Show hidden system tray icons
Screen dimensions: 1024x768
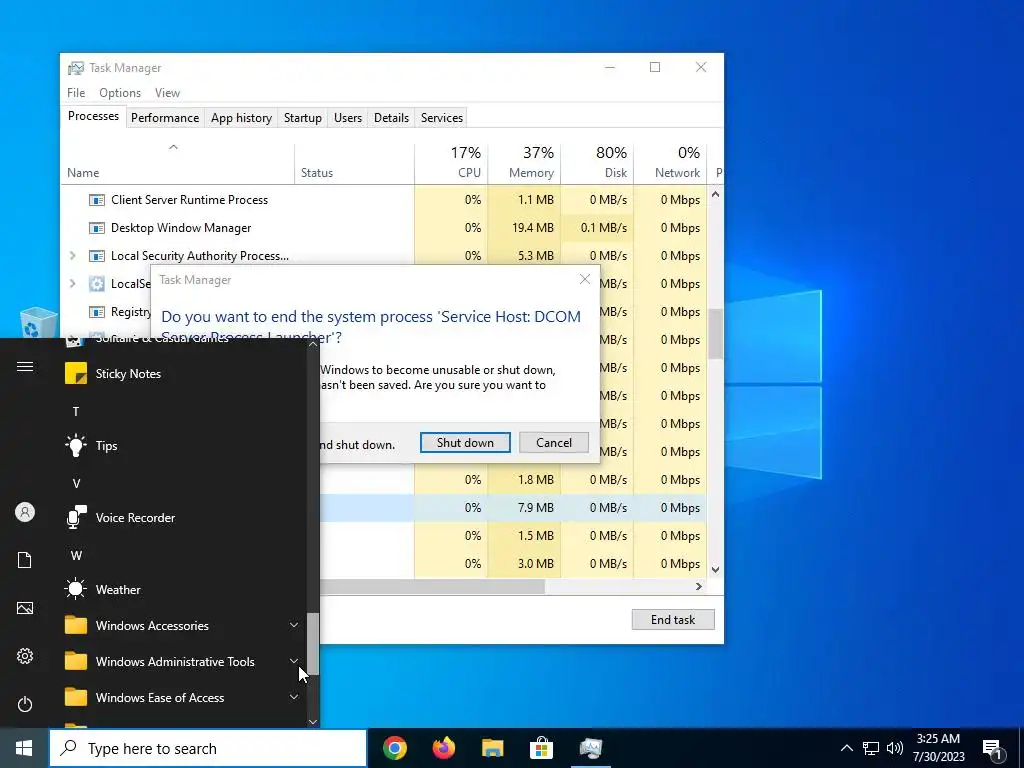(846, 748)
